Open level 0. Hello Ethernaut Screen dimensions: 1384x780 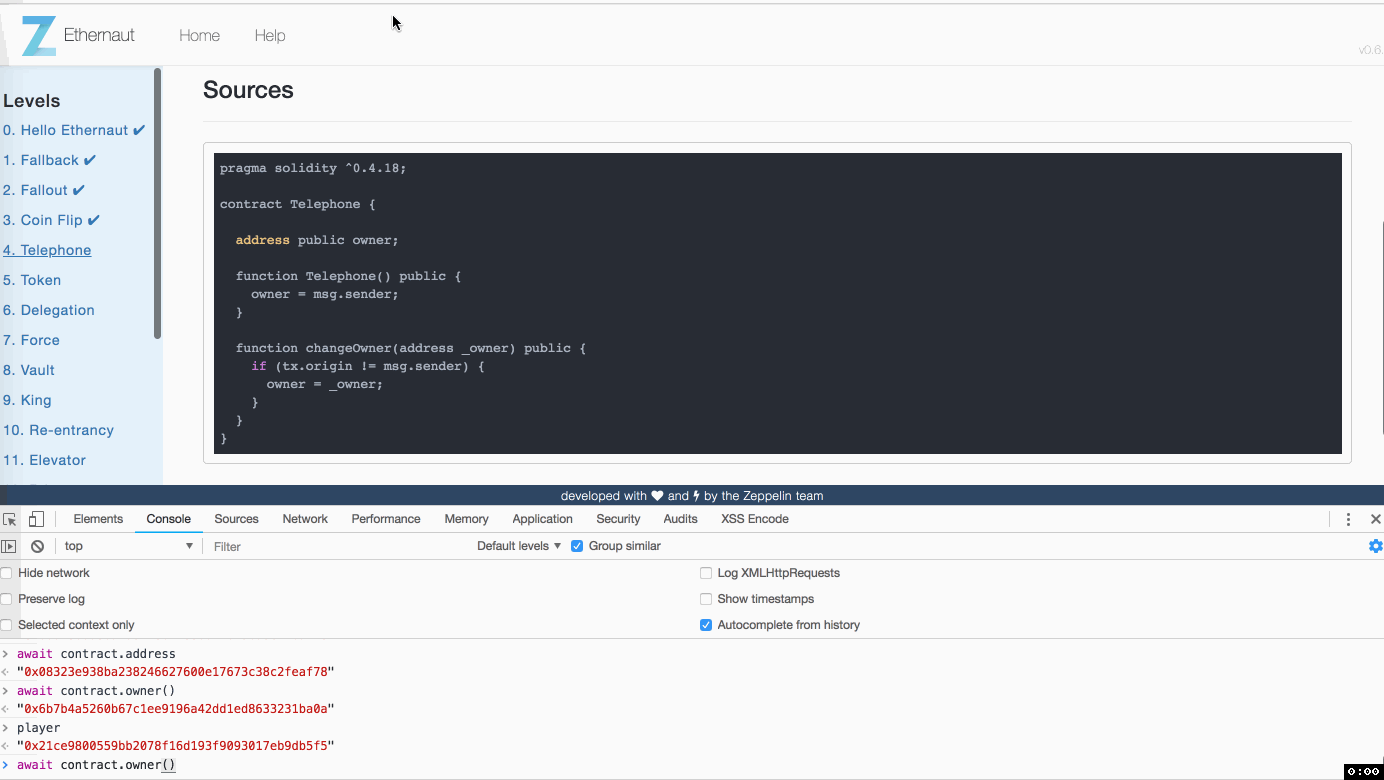point(74,130)
